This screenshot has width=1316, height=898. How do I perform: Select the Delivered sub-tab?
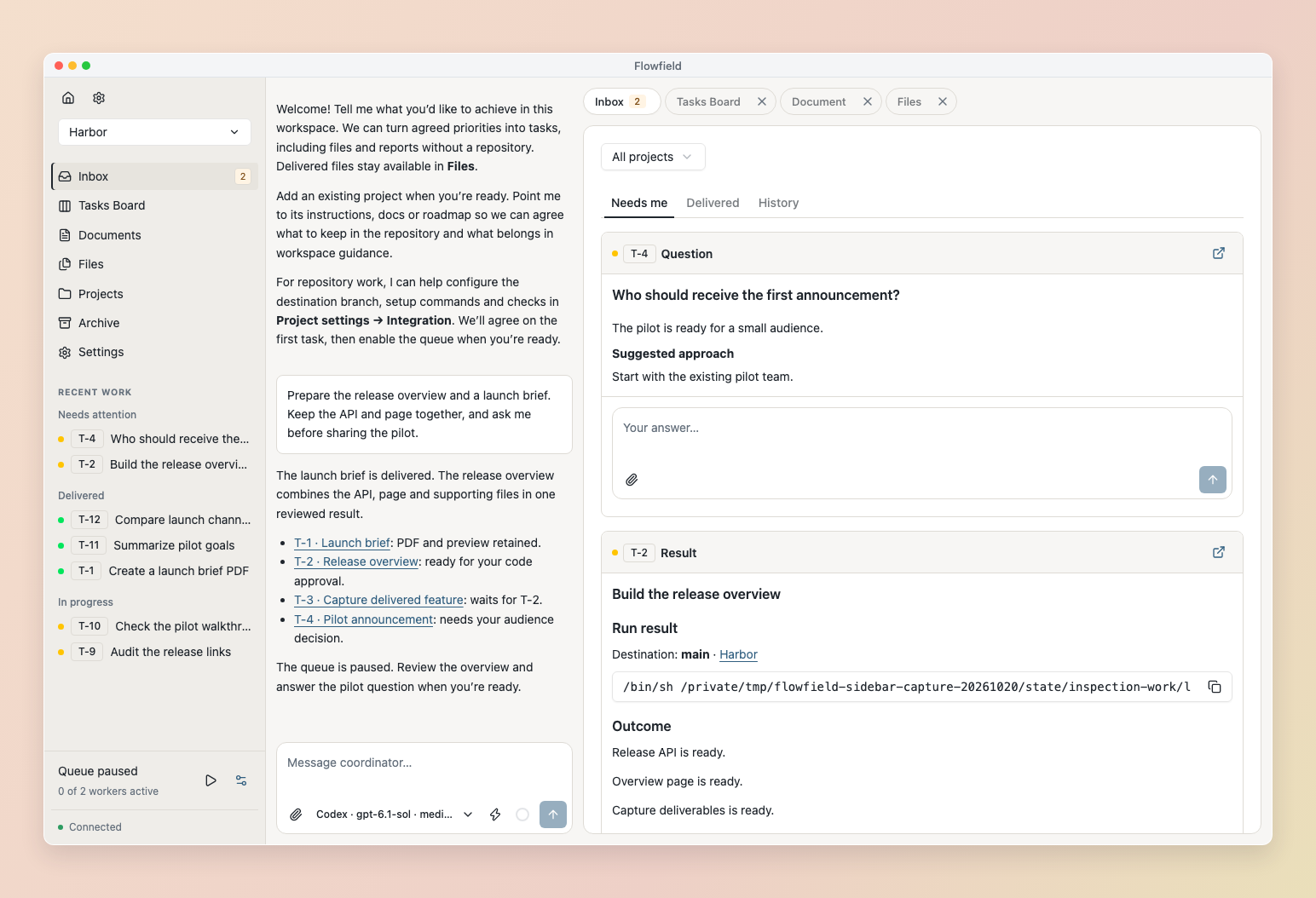coord(713,203)
